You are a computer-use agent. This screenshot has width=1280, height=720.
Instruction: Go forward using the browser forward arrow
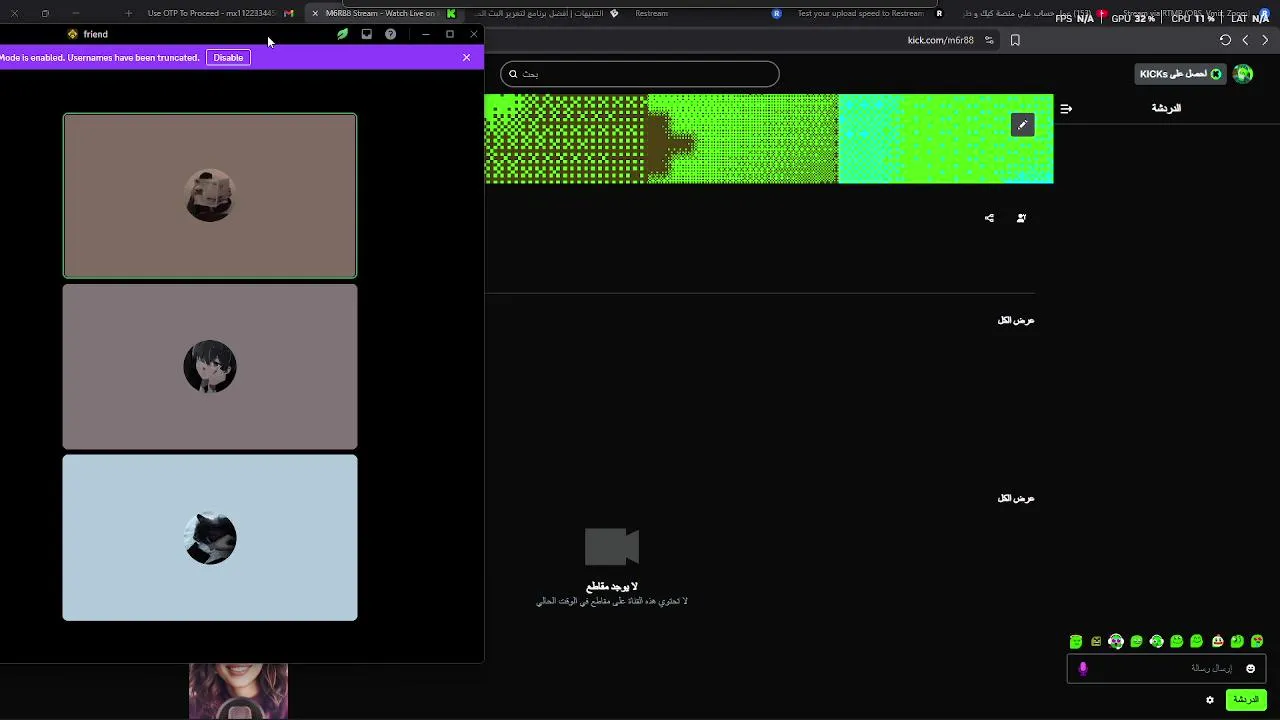[1265, 40]
